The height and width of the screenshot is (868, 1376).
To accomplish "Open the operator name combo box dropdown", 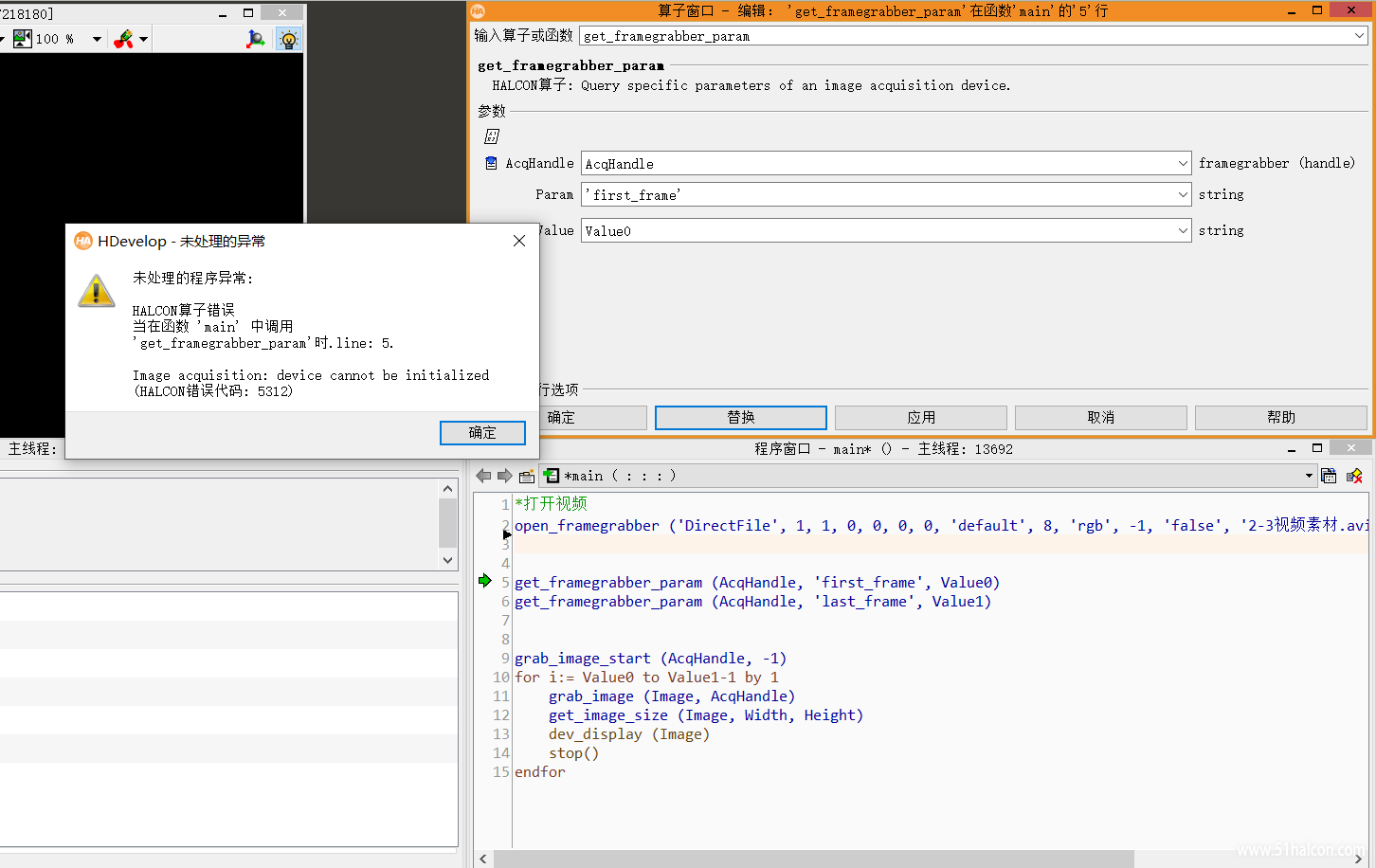I will pyautogui.click(x=1359, y=36).
